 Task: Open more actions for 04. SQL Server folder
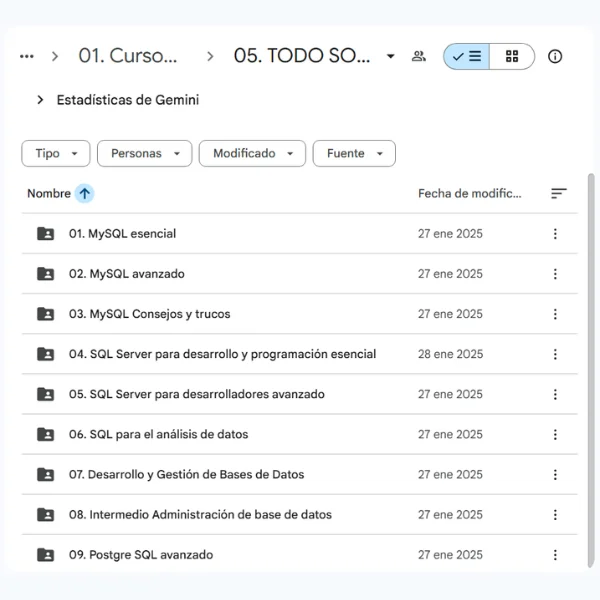(x=555, y=354)
